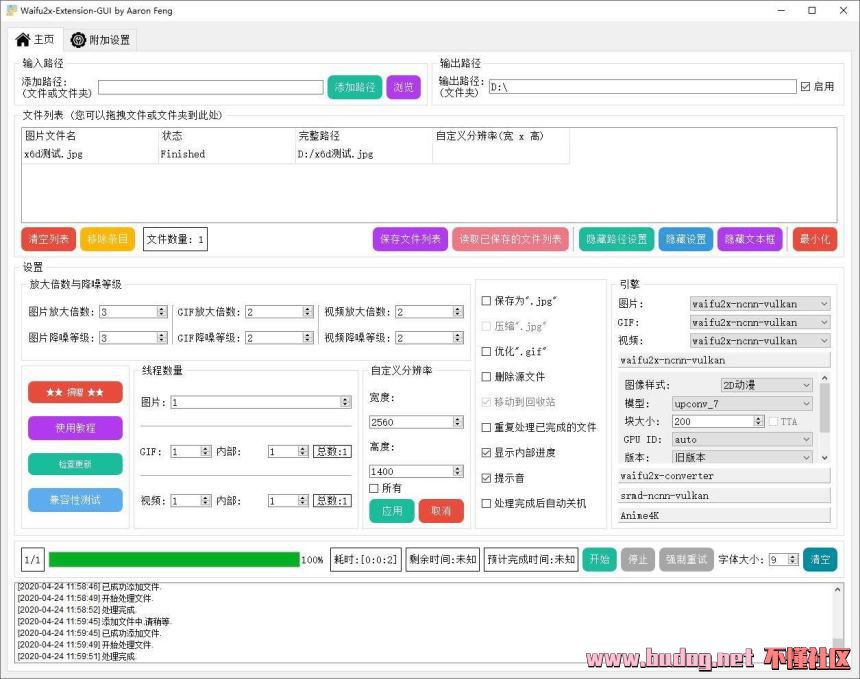Adjust the 高度 spinner showing 1400

click(416, 472)
